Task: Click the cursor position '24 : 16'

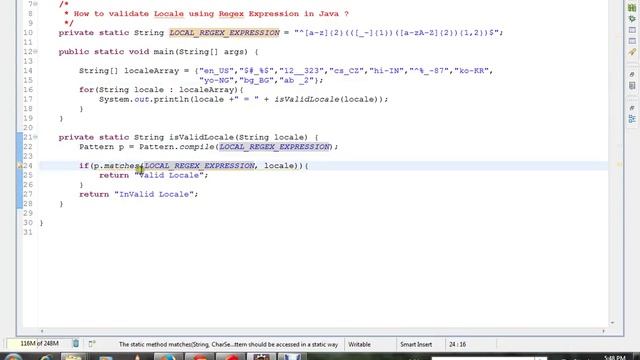Action: pyautogui.click(x=458, y=344)
